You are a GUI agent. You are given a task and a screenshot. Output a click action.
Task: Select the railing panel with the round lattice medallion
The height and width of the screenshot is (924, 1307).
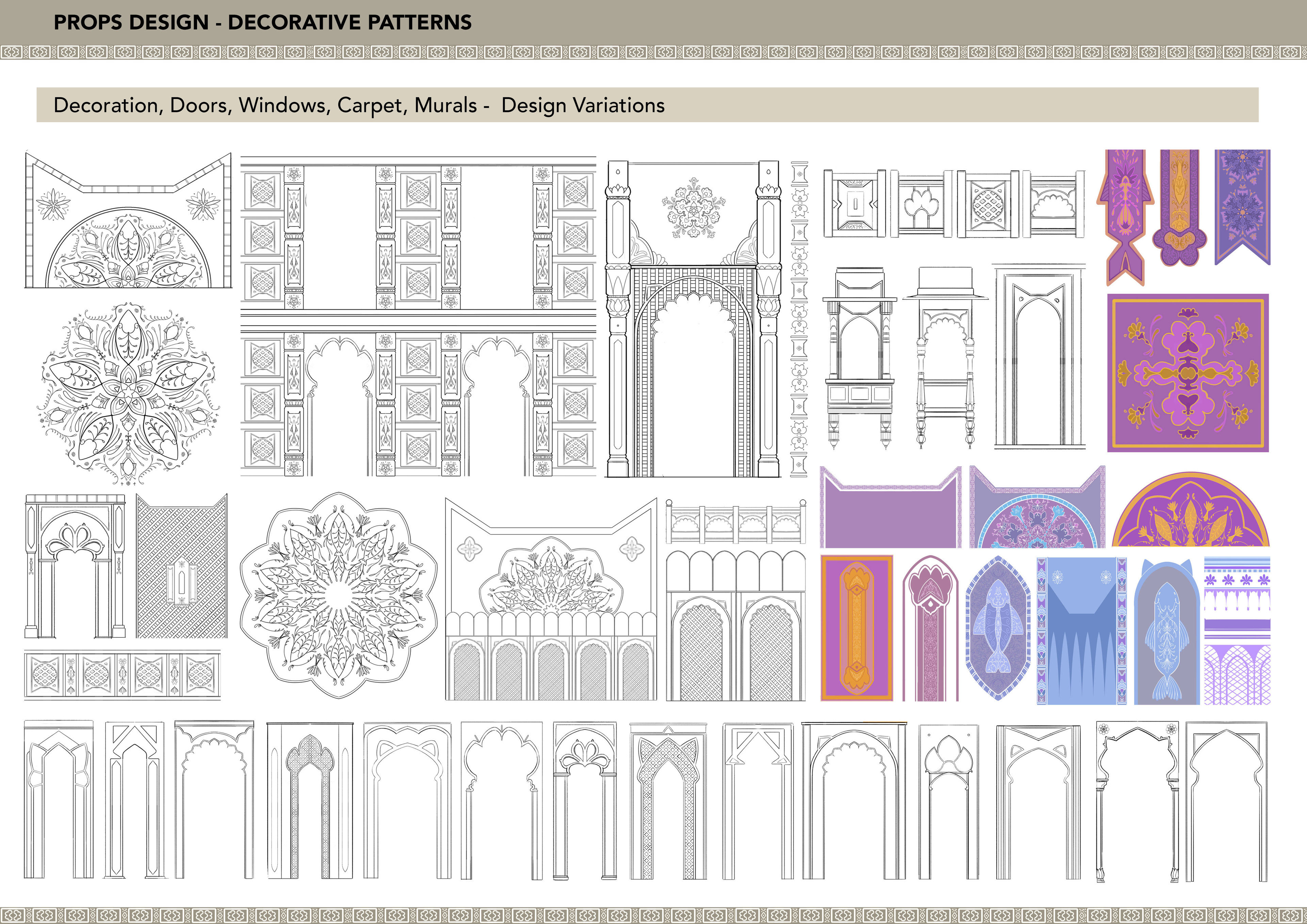(988, 203)
